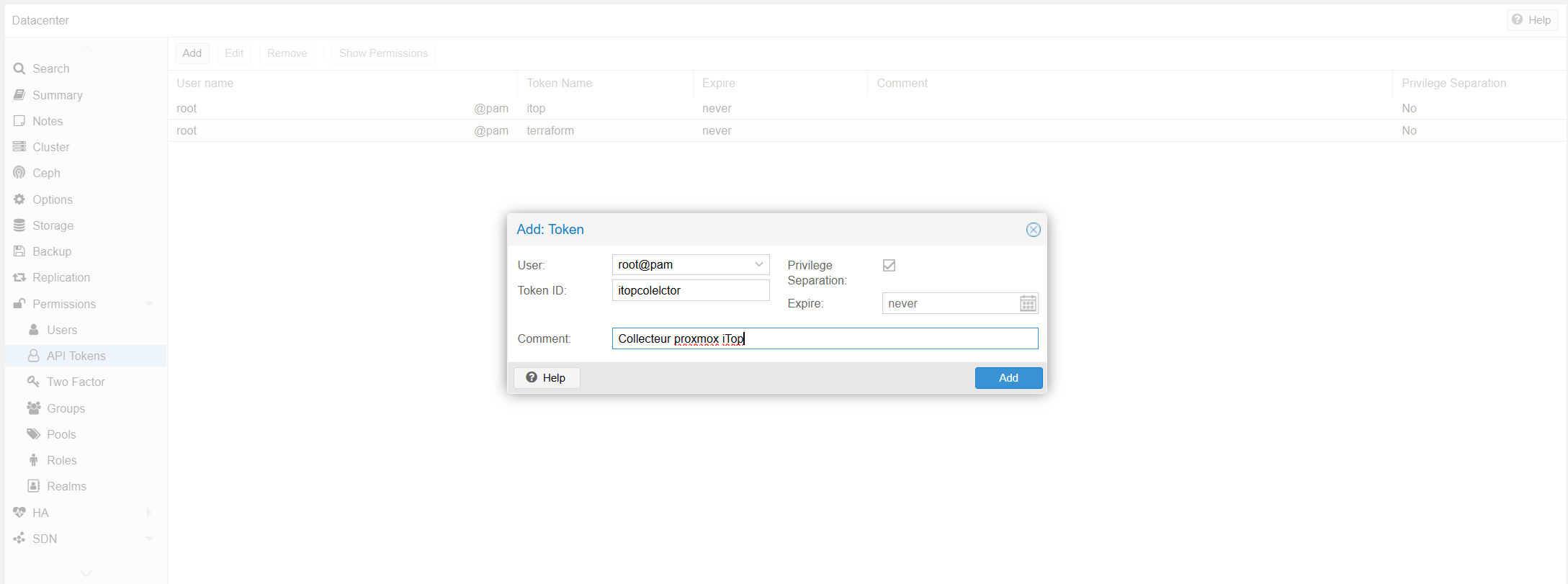Expand the HA menu section
1568x584 pixels.
pyautogui.click(x=149, y=513)
